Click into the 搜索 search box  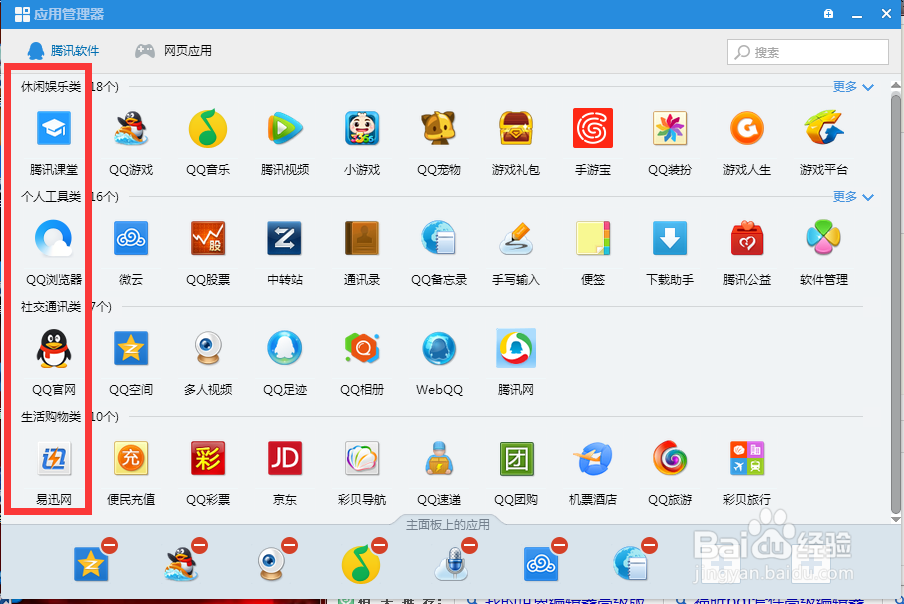coord(807,50)
